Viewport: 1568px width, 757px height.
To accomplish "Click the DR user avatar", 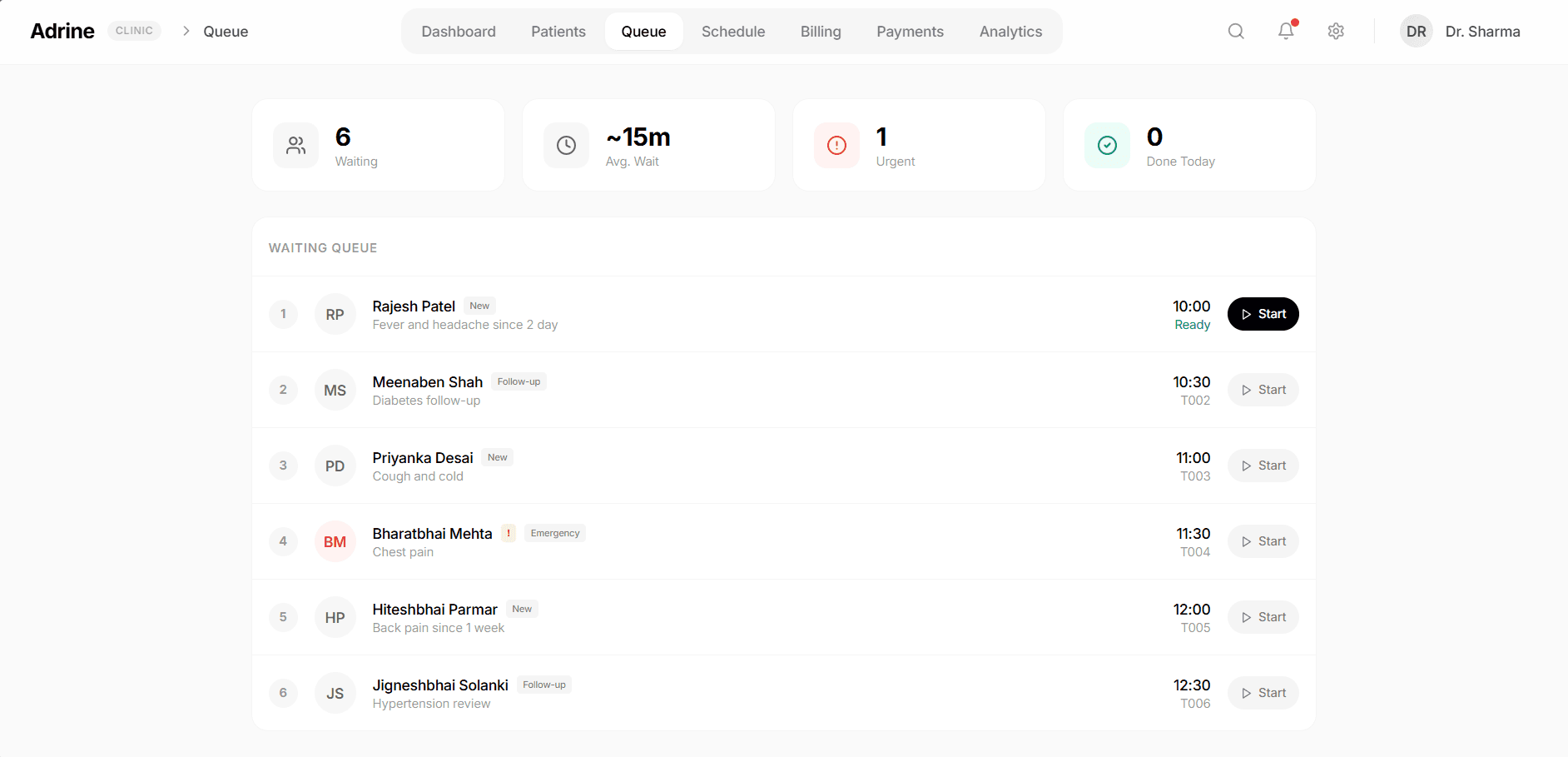I will click(x=1416, y=32).
